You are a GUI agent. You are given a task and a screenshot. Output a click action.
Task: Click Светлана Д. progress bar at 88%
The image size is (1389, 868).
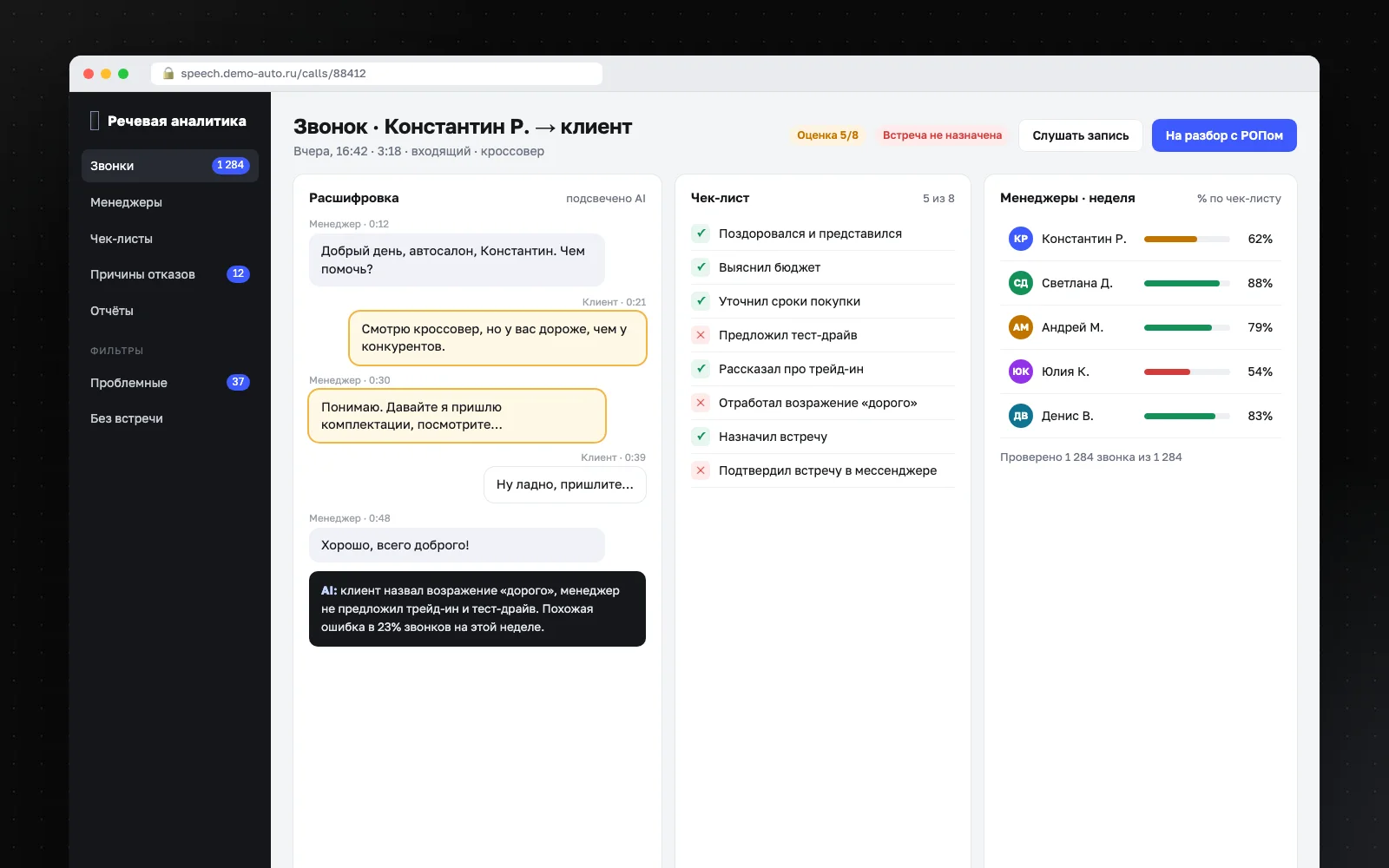coord(1187,283)
